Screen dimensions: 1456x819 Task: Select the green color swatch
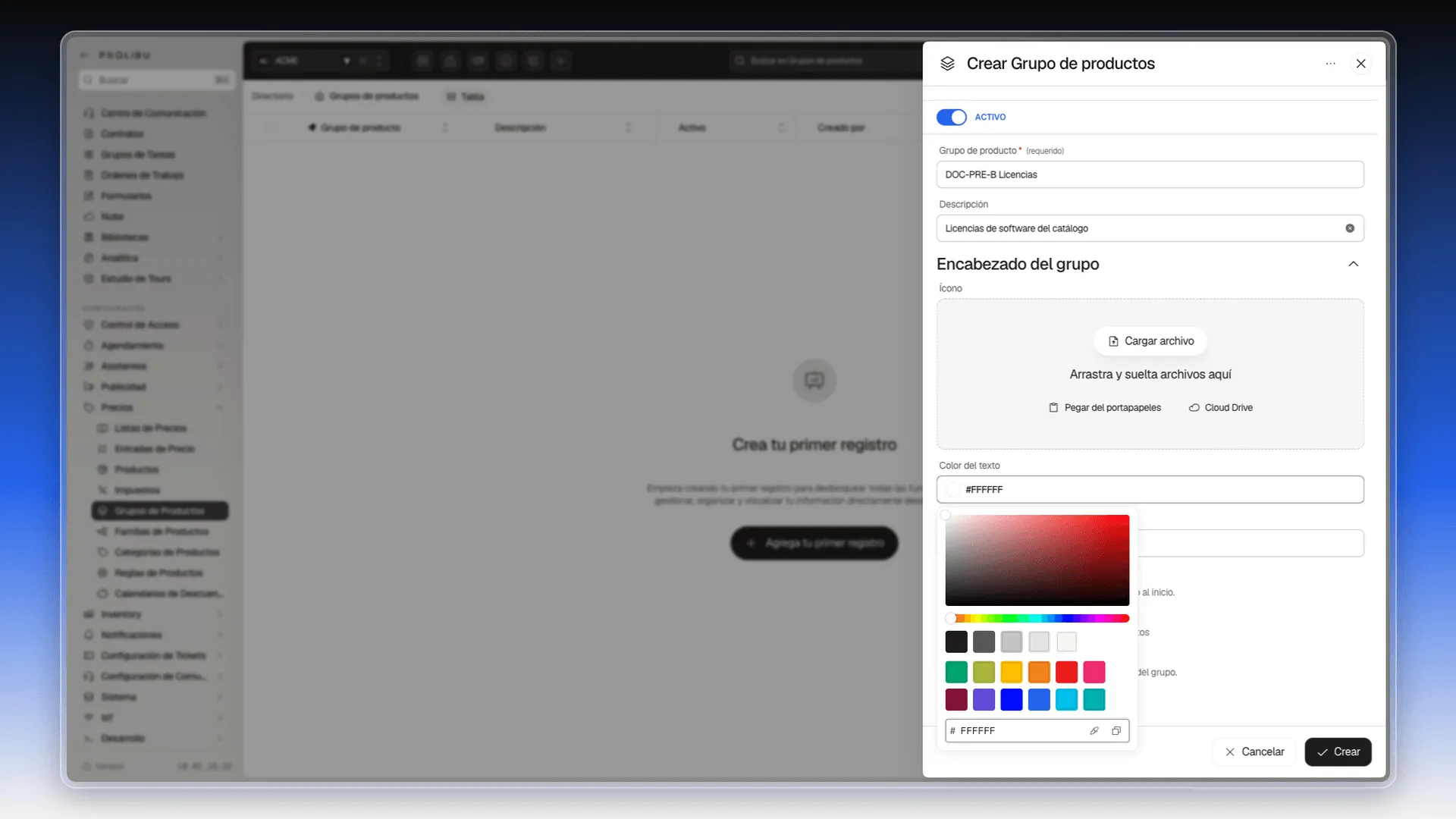point(956,672)
